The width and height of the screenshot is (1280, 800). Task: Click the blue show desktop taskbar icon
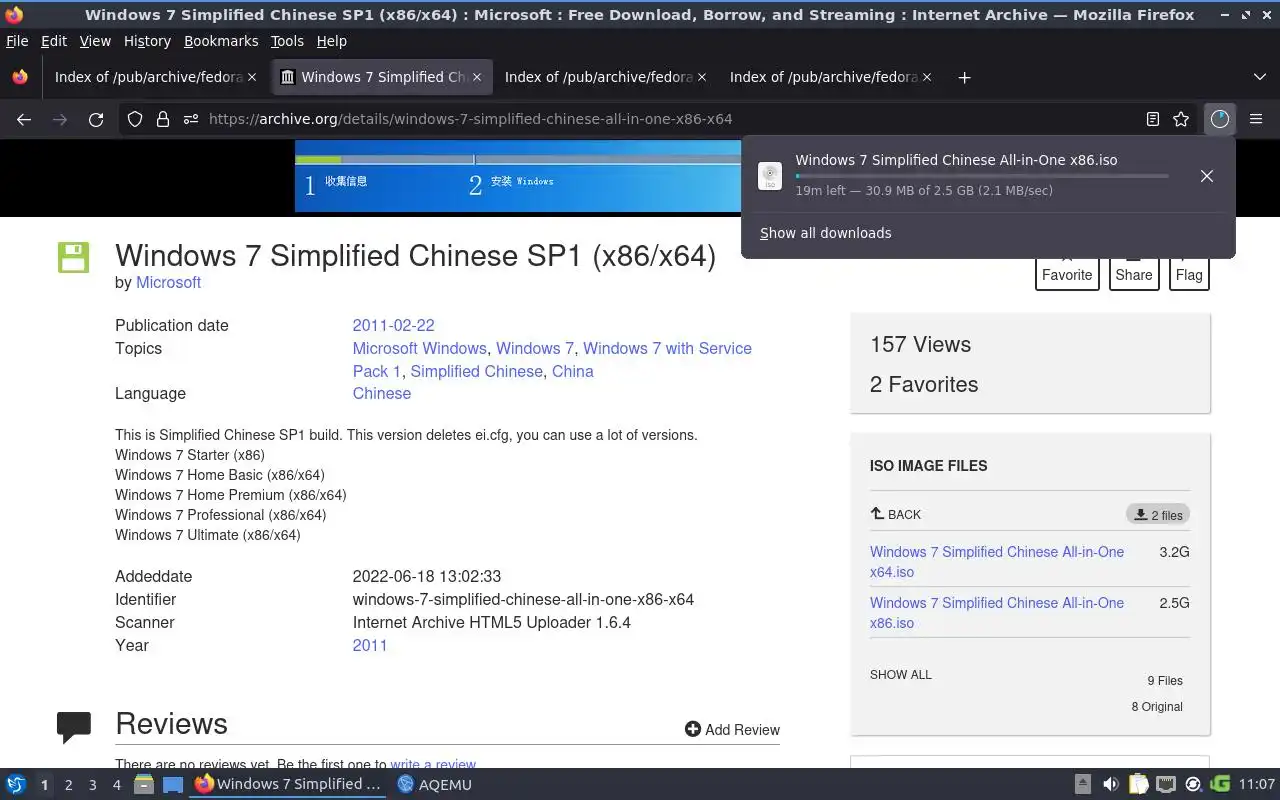click(x=173, y=785)
